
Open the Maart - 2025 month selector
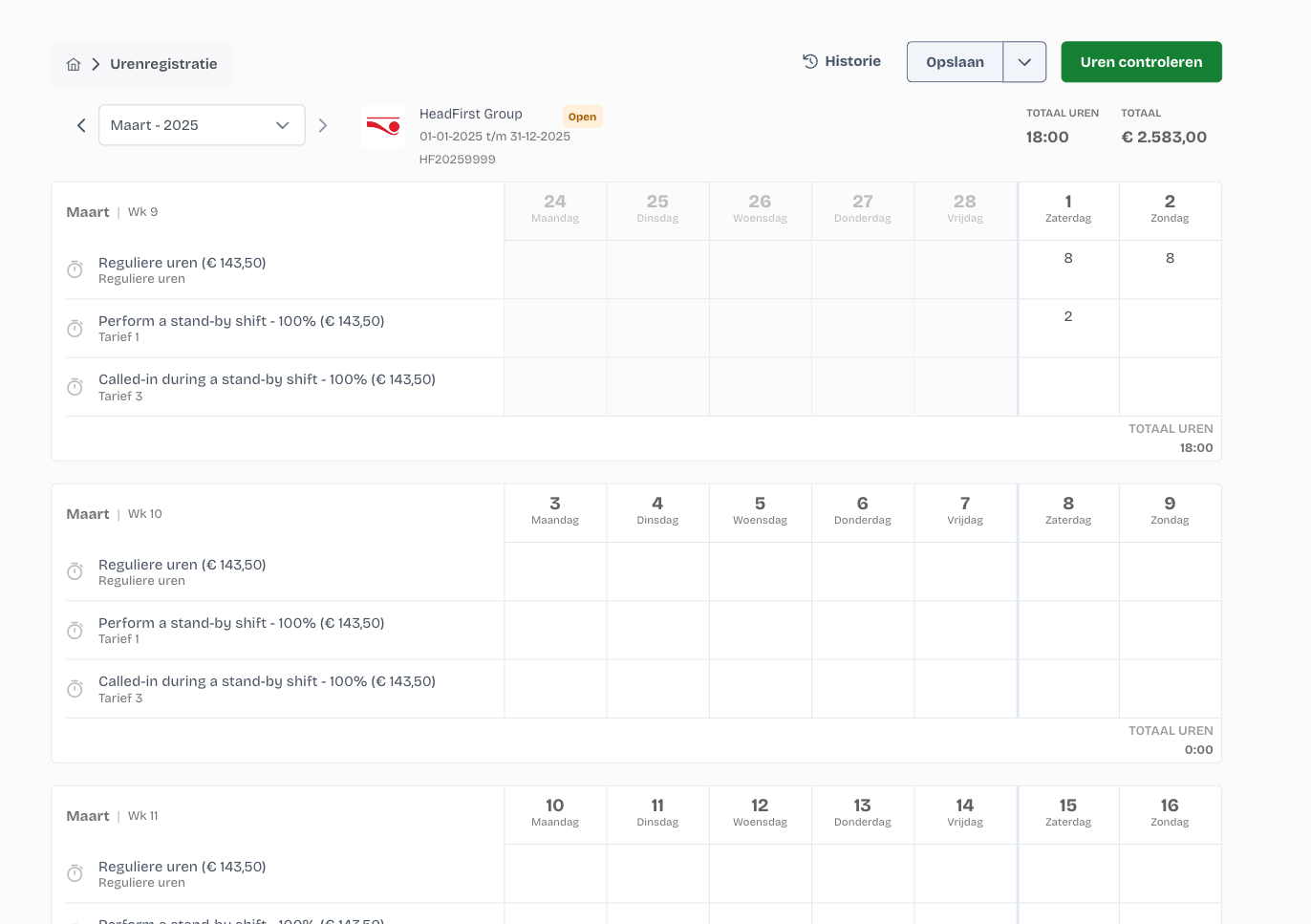(202, 125)
